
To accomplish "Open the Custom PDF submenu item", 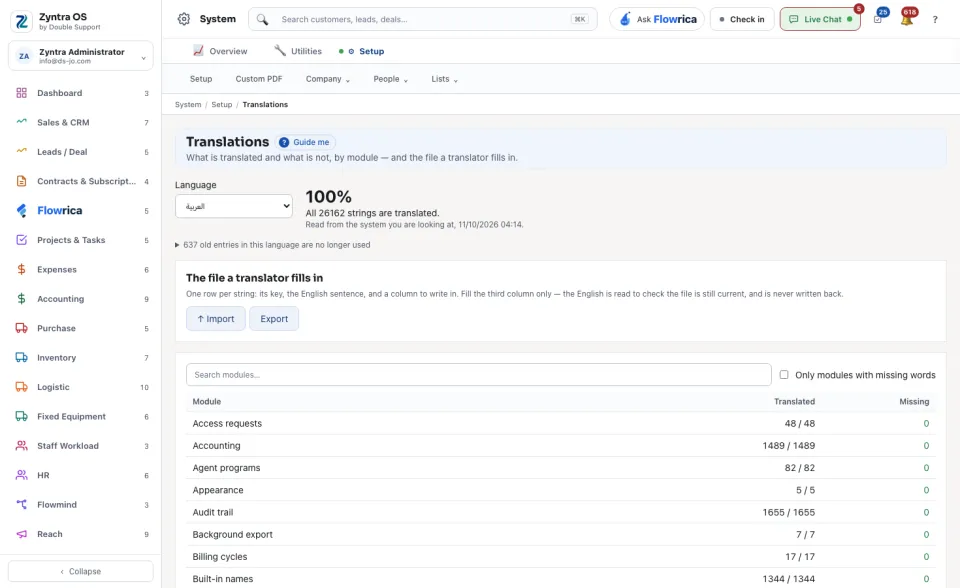I will (259, 79).
